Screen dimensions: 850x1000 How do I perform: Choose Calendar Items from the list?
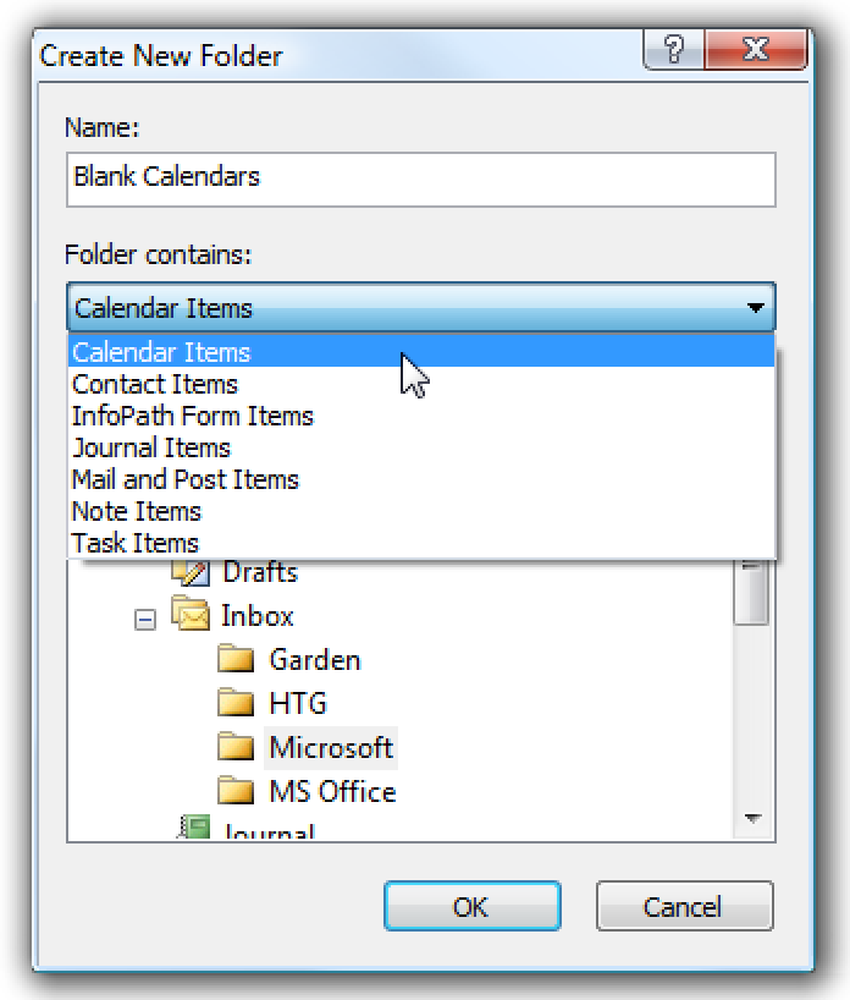click(x=421, y=351)
